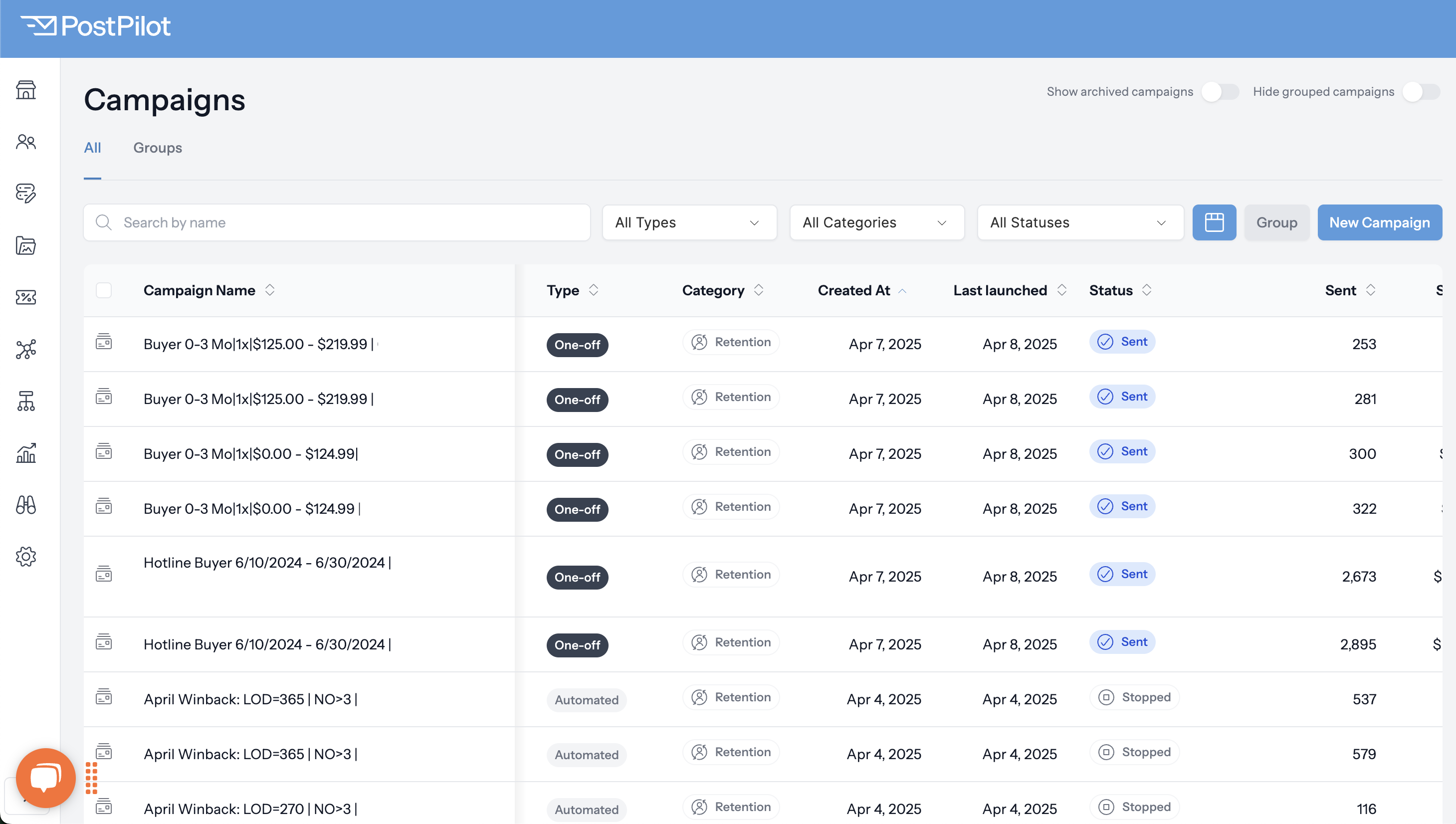Switch to the Groups tab
Screen dimensions: 1456x824
(x=157, y=148)
